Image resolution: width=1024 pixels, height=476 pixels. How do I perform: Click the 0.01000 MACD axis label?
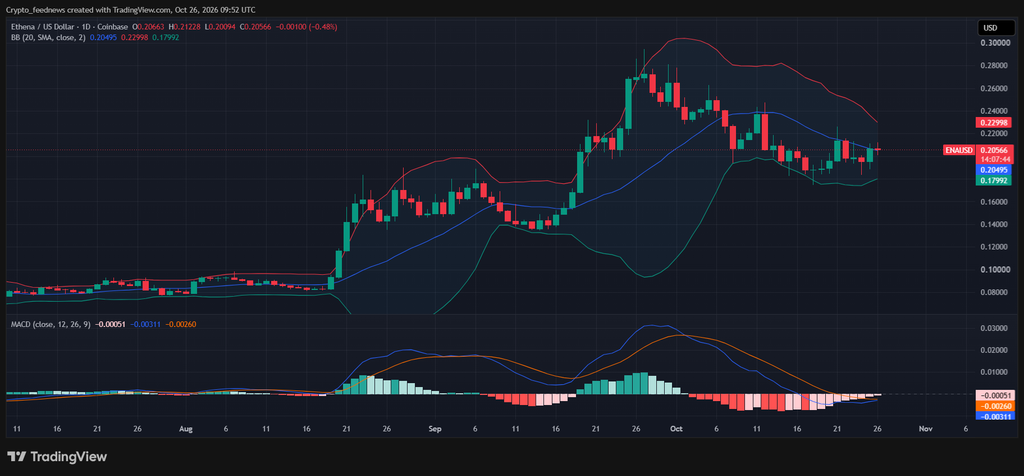[996, 373]
